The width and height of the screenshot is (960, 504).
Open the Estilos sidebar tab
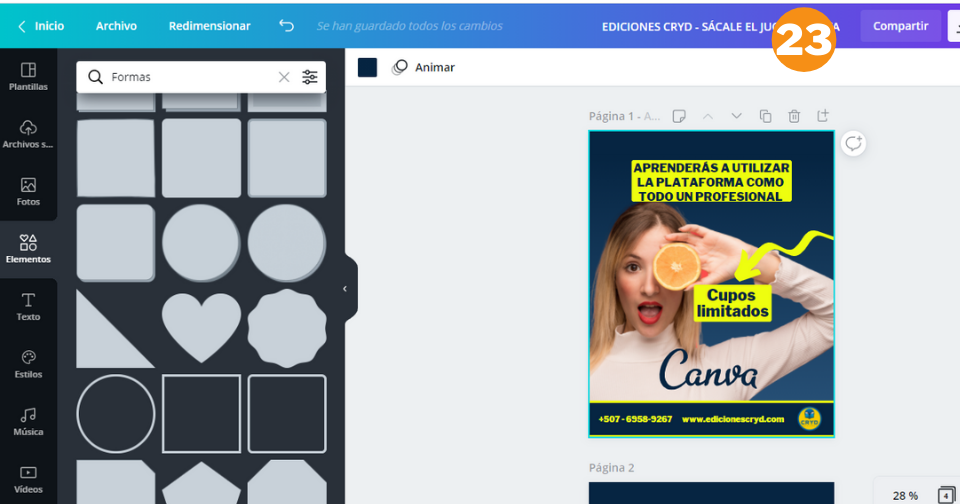[x=28, y=364]
